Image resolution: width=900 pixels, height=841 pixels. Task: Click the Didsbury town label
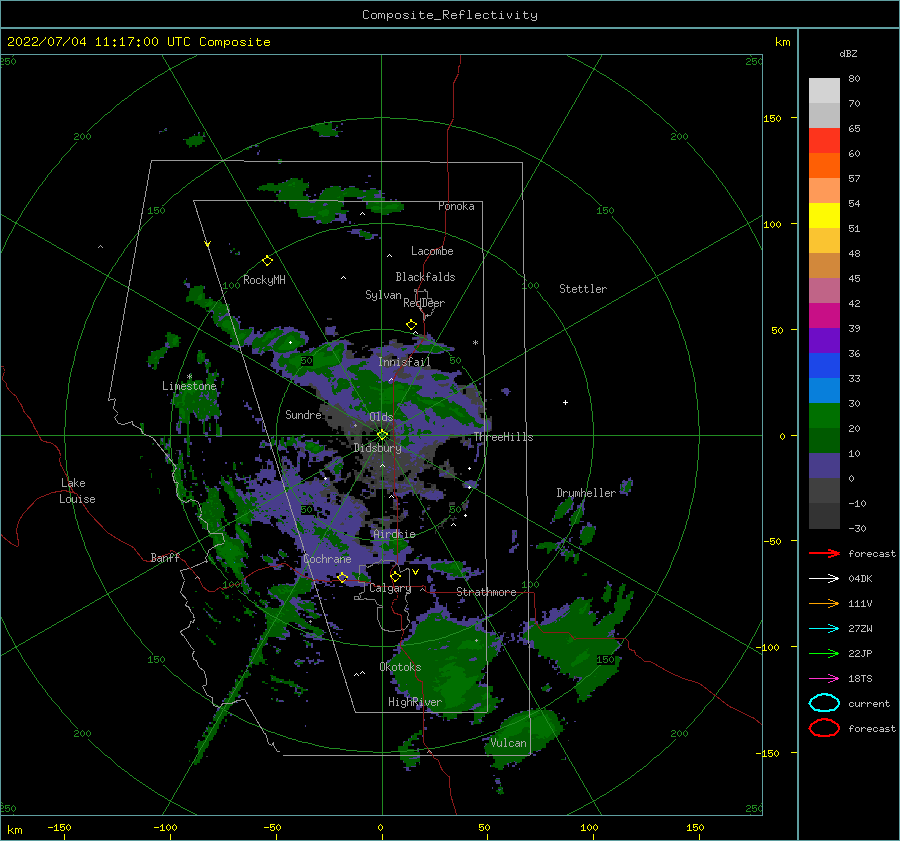coord(378,448)
